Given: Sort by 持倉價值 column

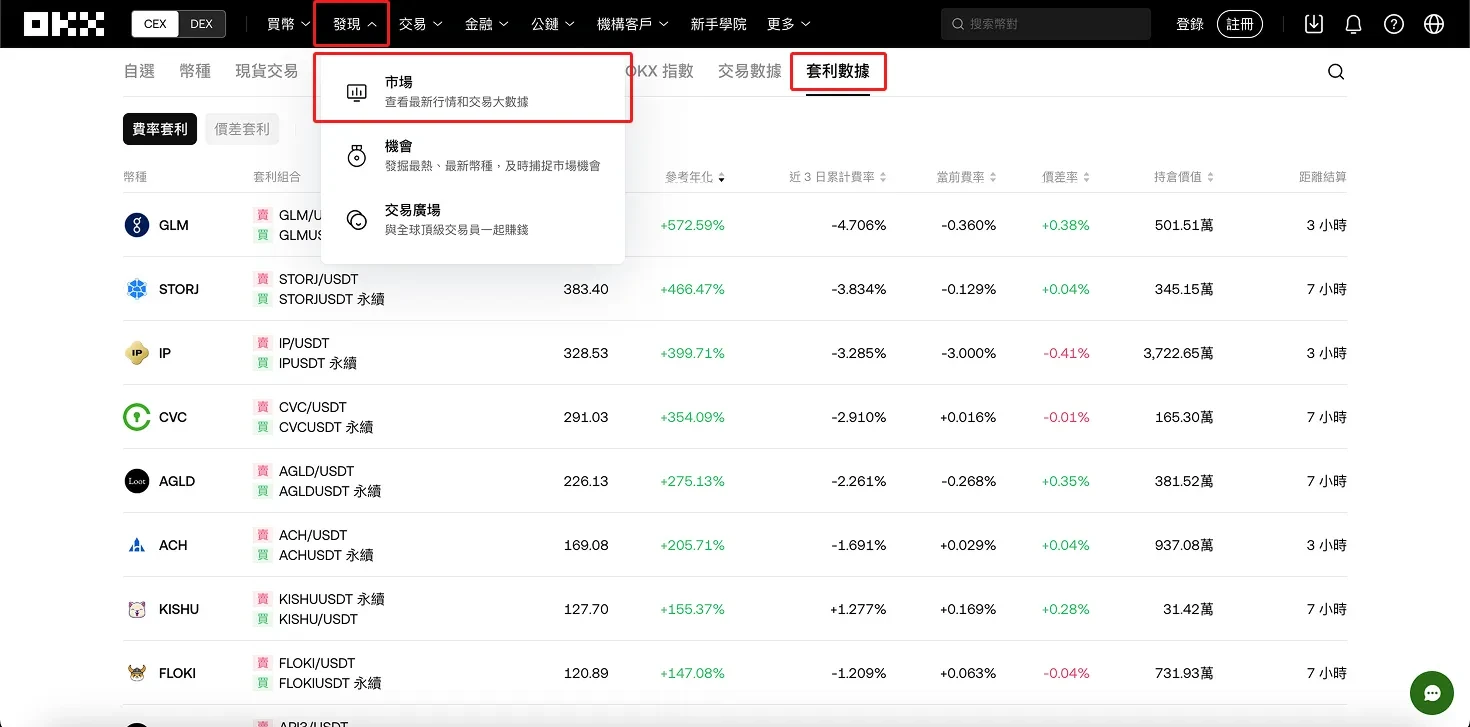Looking at the screenshot, I should click(1184, 177).
